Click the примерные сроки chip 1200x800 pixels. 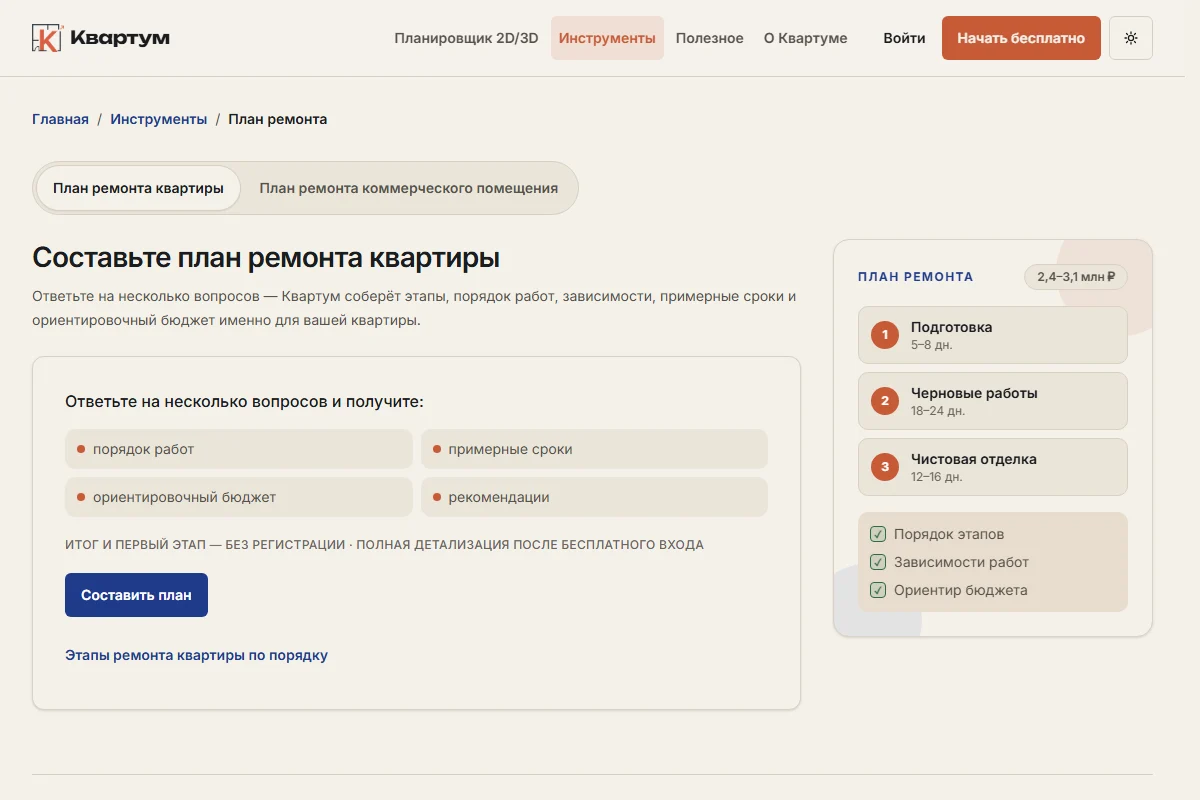point(594,449)
